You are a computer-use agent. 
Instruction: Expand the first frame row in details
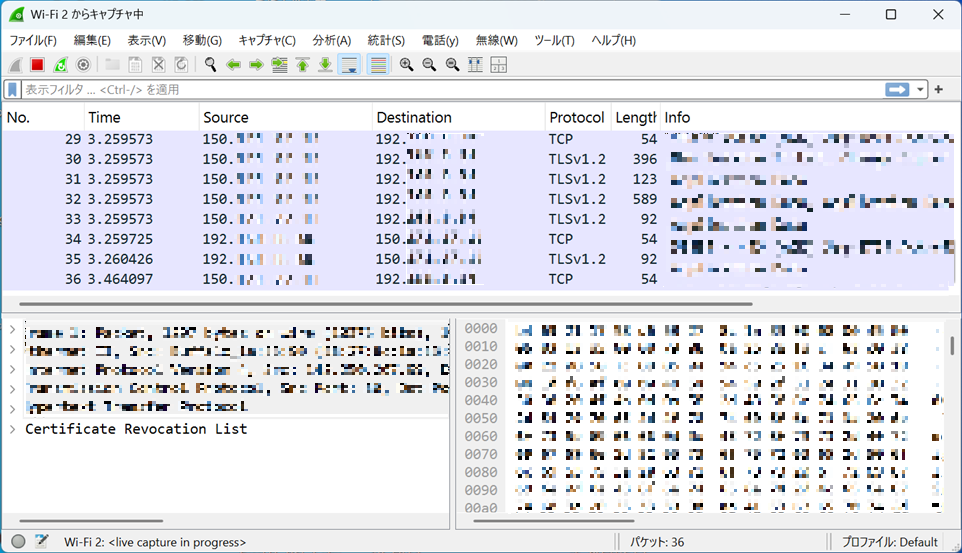[x=12, y=331]
